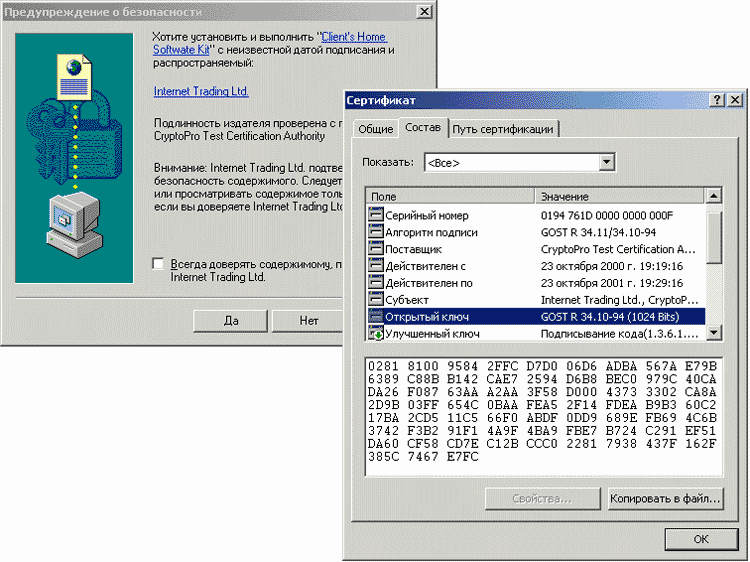The width and height of the screenshot is (750, 562).
Task: Select the Серийный номер row text
Action: point(427,215)
